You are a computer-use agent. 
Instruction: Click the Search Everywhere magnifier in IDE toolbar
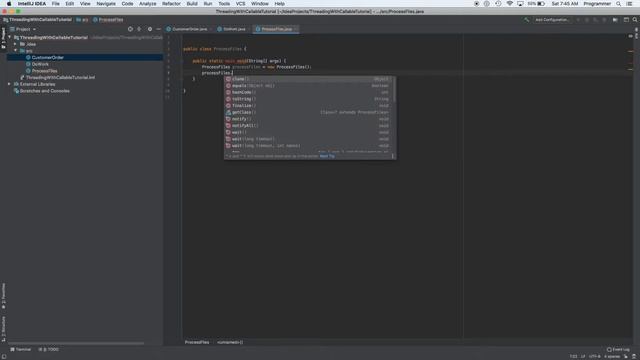635,20
